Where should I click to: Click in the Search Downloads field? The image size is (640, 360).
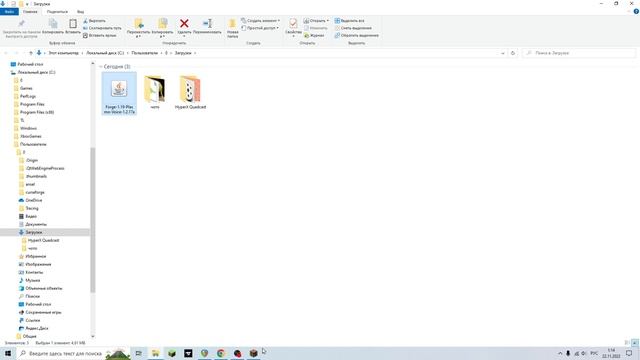pos(579,53)
